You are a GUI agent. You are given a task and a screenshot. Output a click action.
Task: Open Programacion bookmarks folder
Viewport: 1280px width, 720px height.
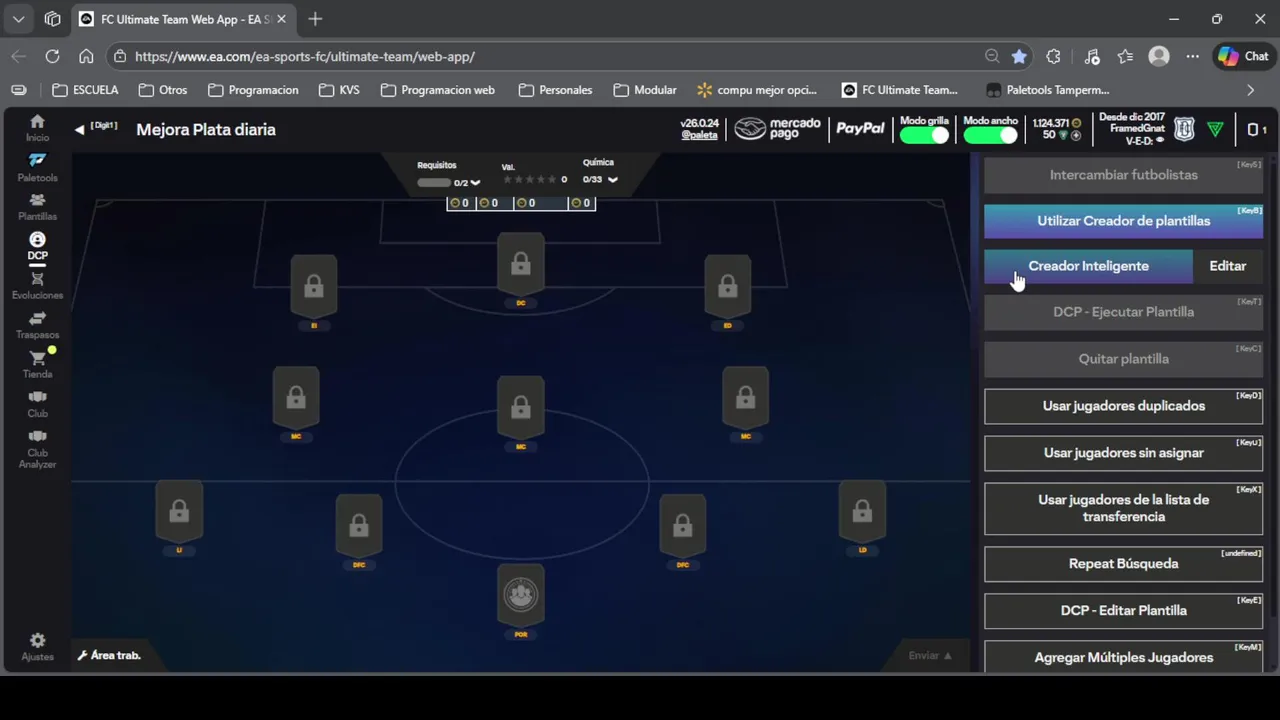pos(253,90)
